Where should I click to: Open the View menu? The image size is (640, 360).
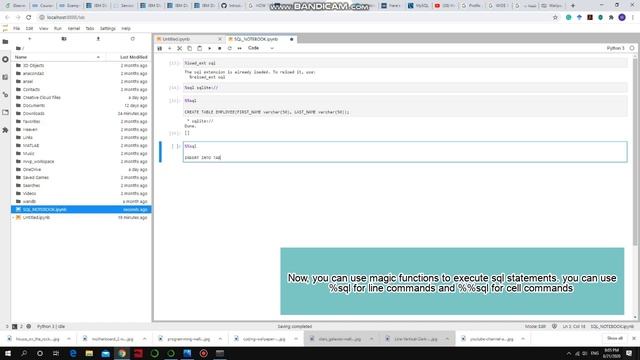43,29
